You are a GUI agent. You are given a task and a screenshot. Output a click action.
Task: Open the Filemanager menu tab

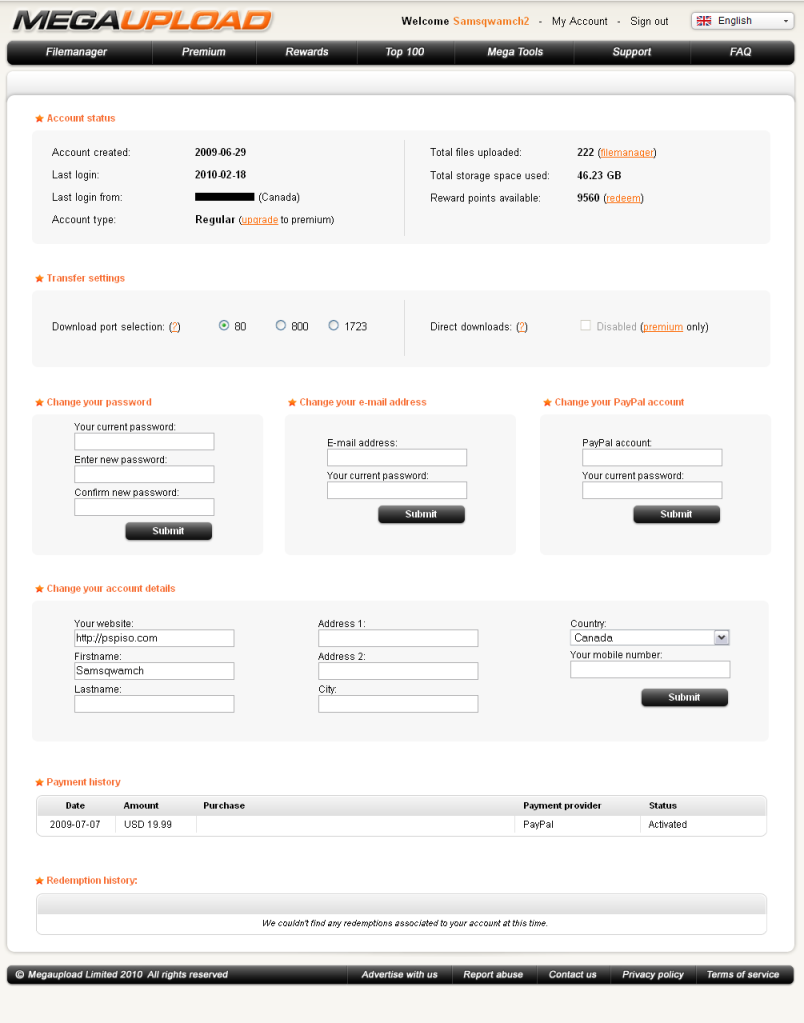(77, 52)
